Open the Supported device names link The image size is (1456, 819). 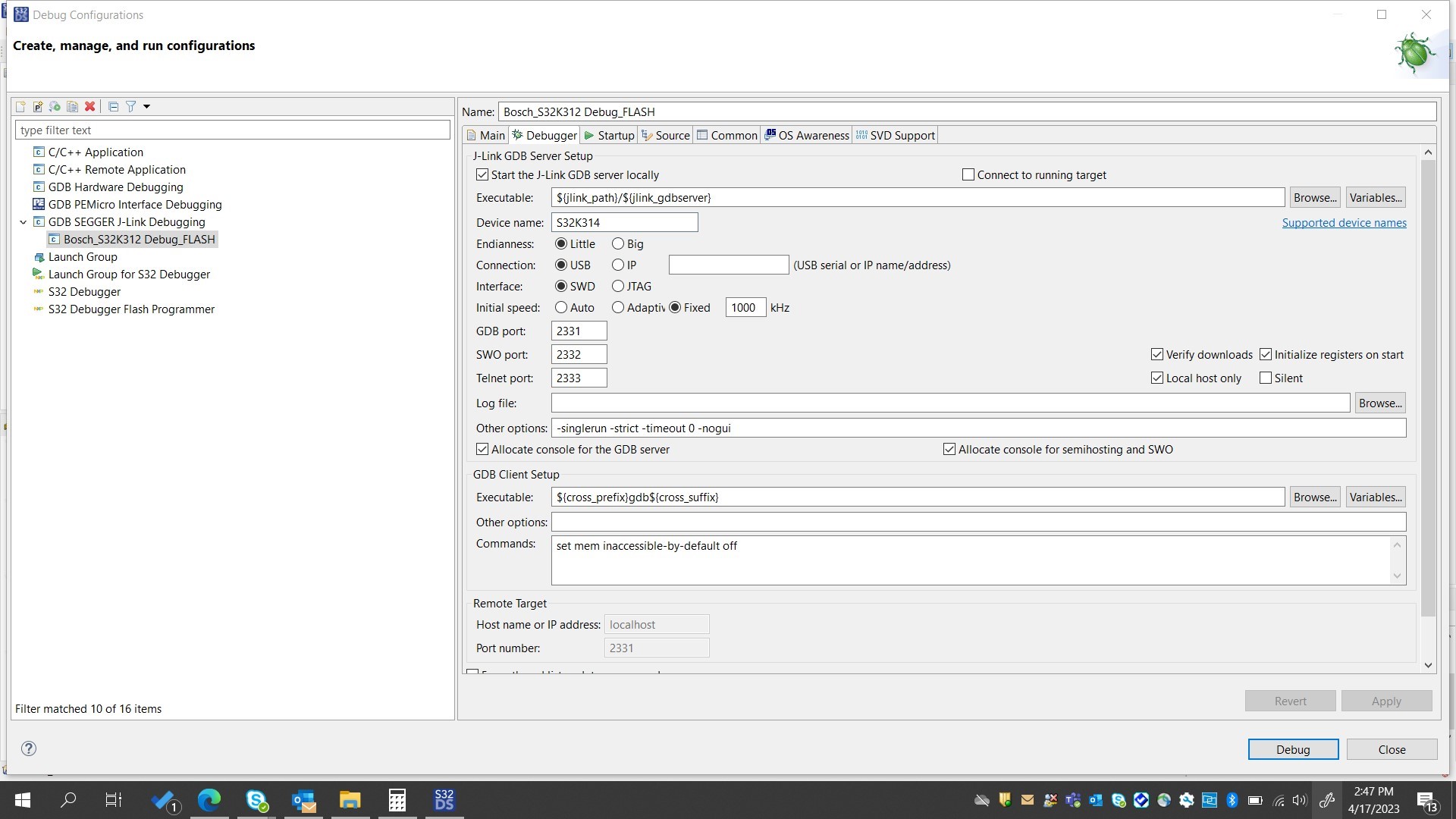pyautogui.click(x=1344, y=222)
